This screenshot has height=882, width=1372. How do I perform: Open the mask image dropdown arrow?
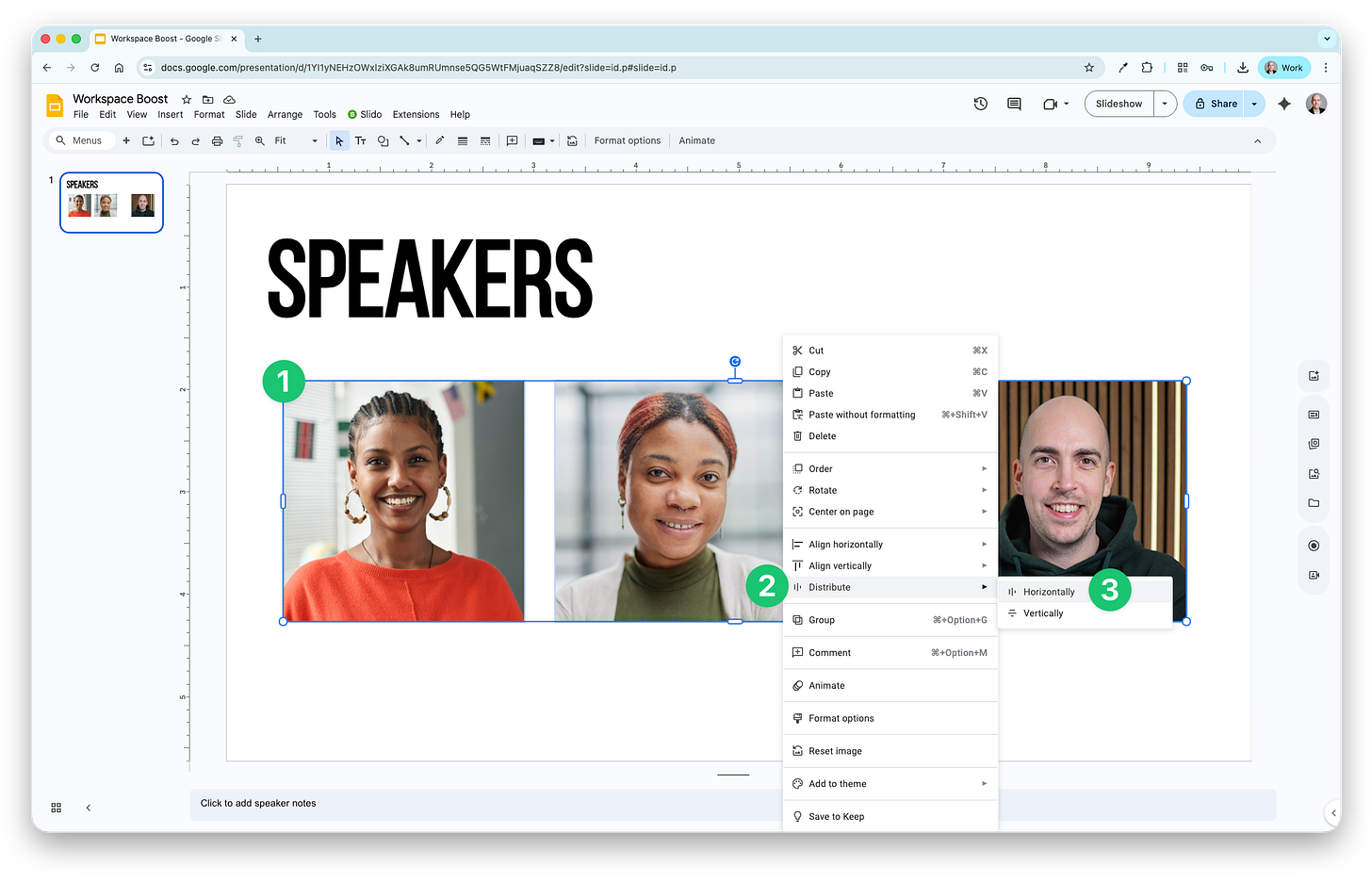[x=552, y=140]
